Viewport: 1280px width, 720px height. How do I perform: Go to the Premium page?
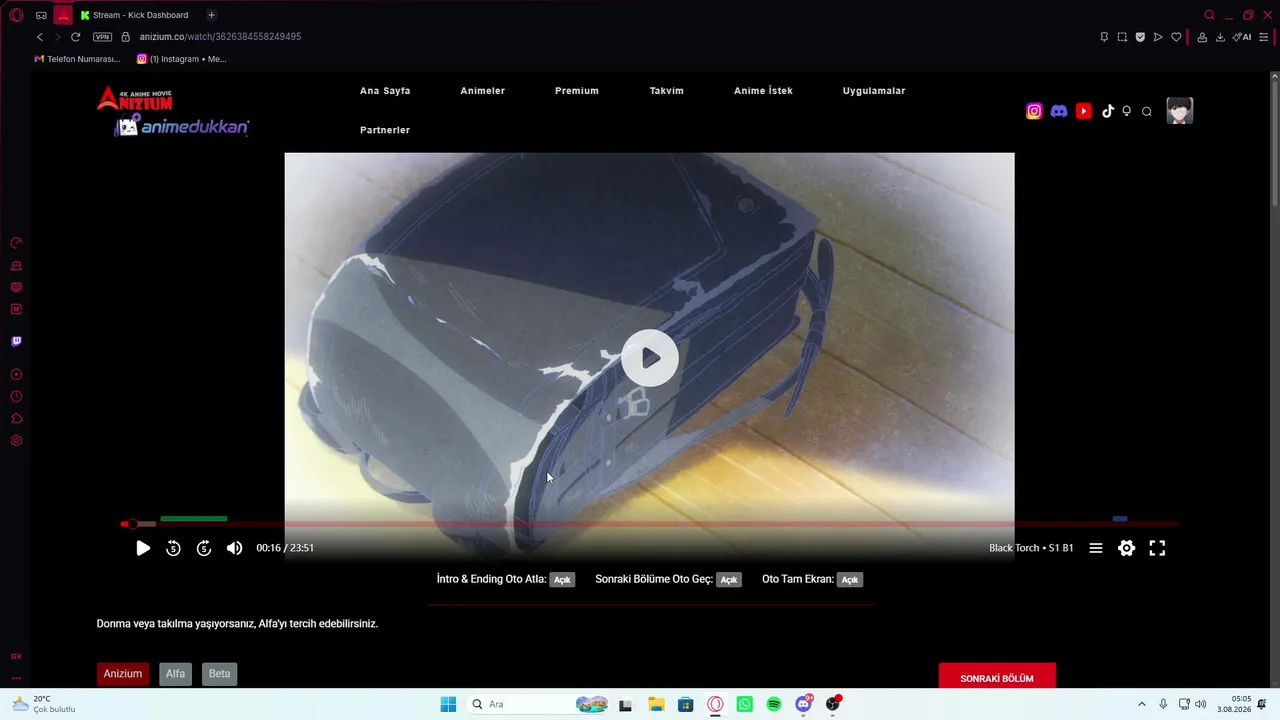[577, 91]
